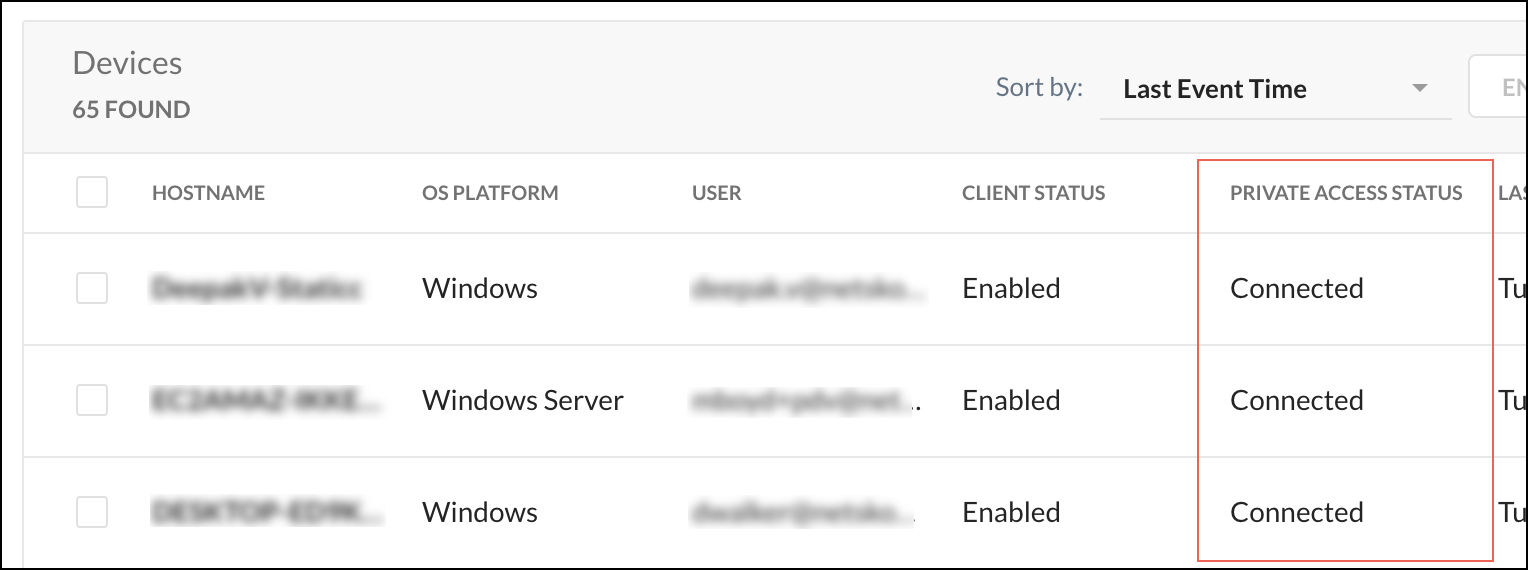The image size is (1528, 570).
Task: Open the Sort by Last Event Time dropdown
Action: pyautogui.click(x=1275, y=89)
